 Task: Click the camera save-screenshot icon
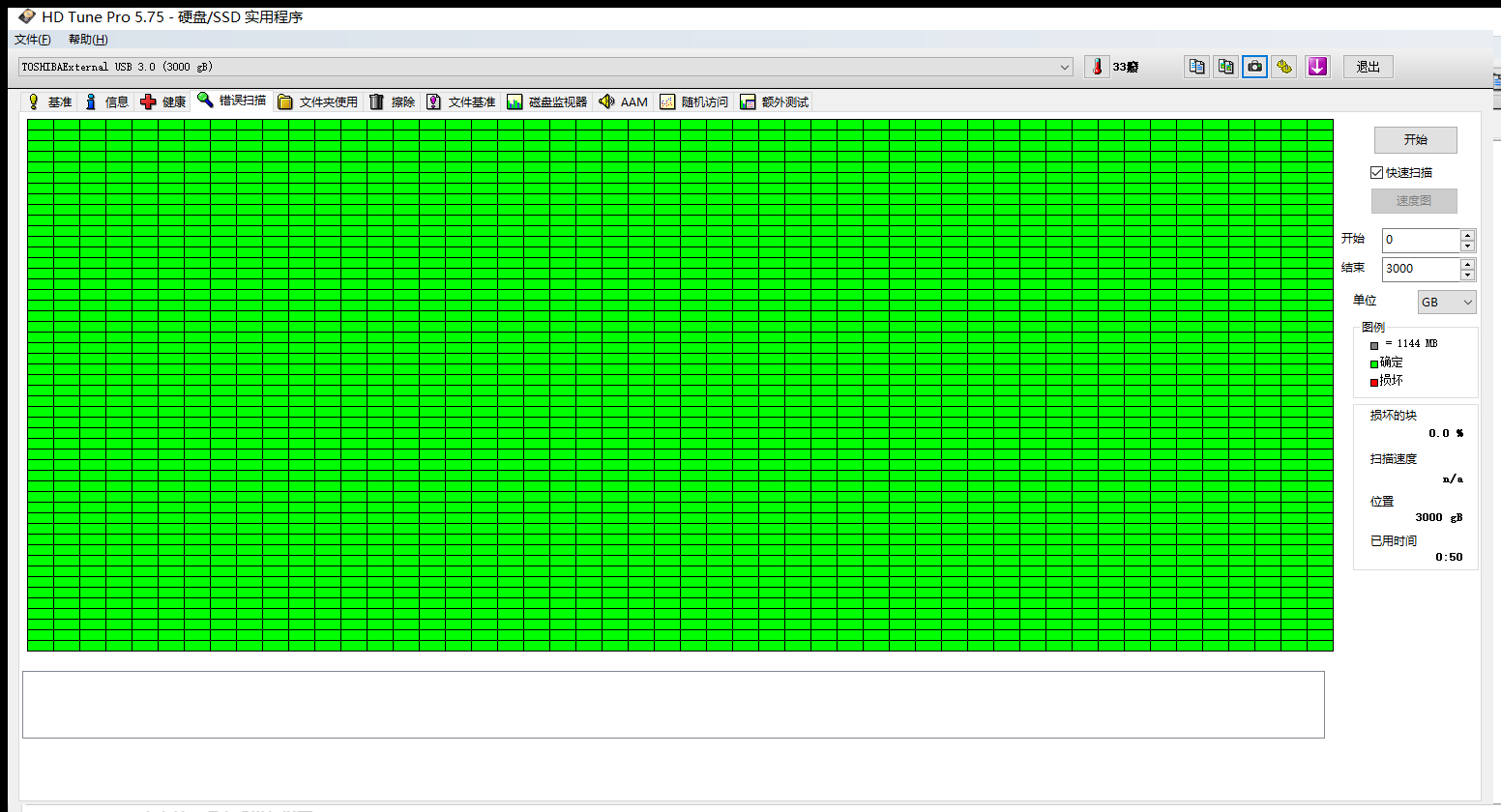pyautogui.click(x=1254, y=67)
